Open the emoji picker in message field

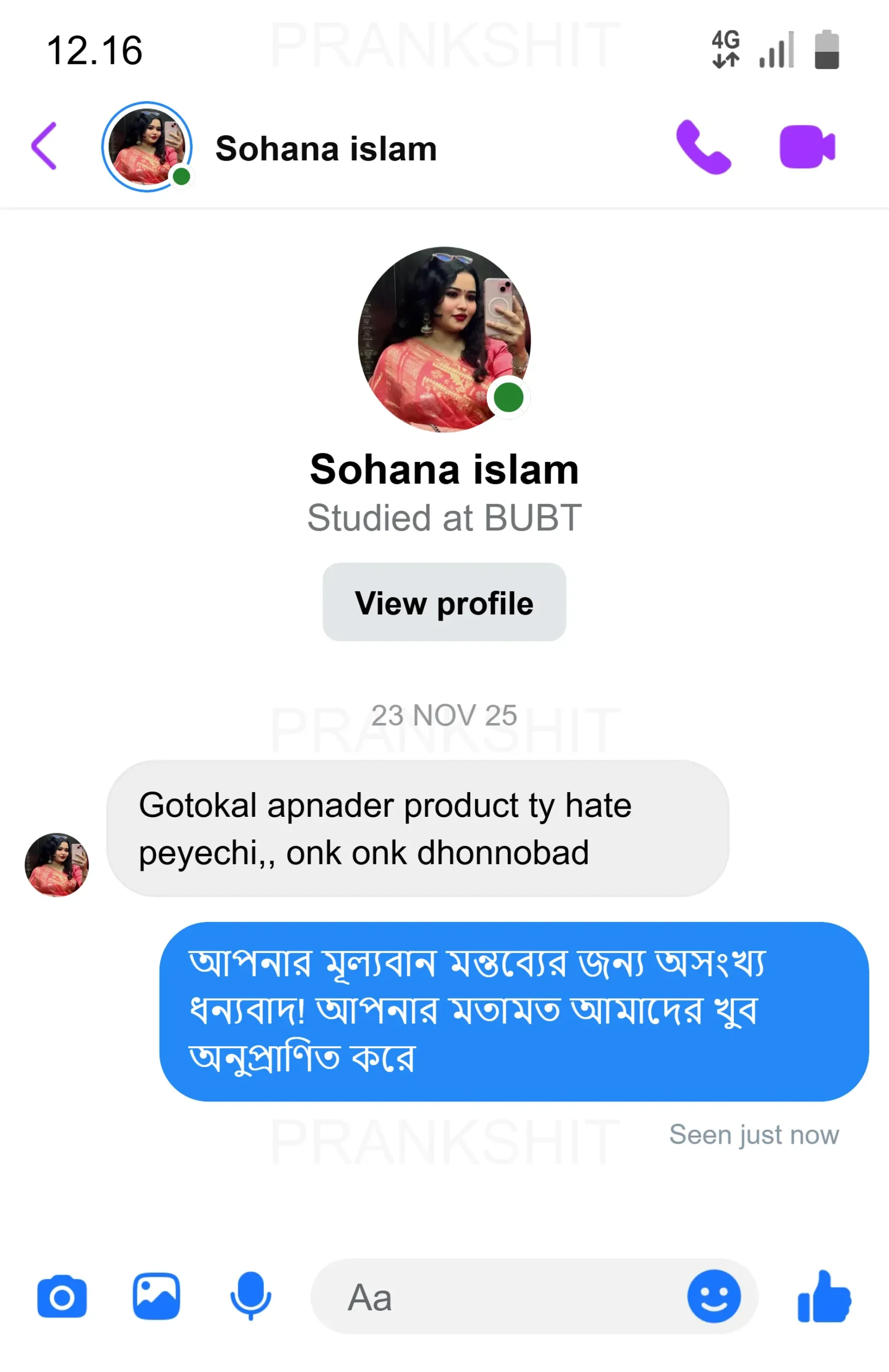[714, 1297]
